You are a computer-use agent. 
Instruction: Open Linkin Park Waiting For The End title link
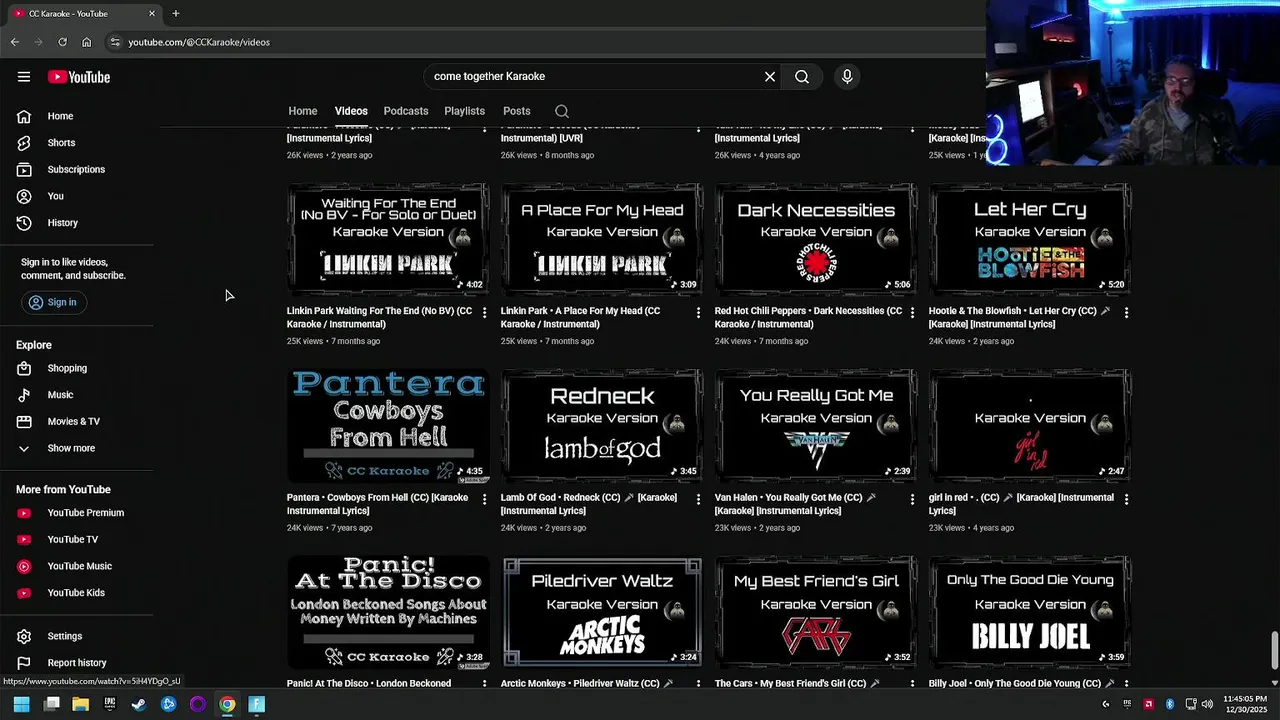(379, 318)
